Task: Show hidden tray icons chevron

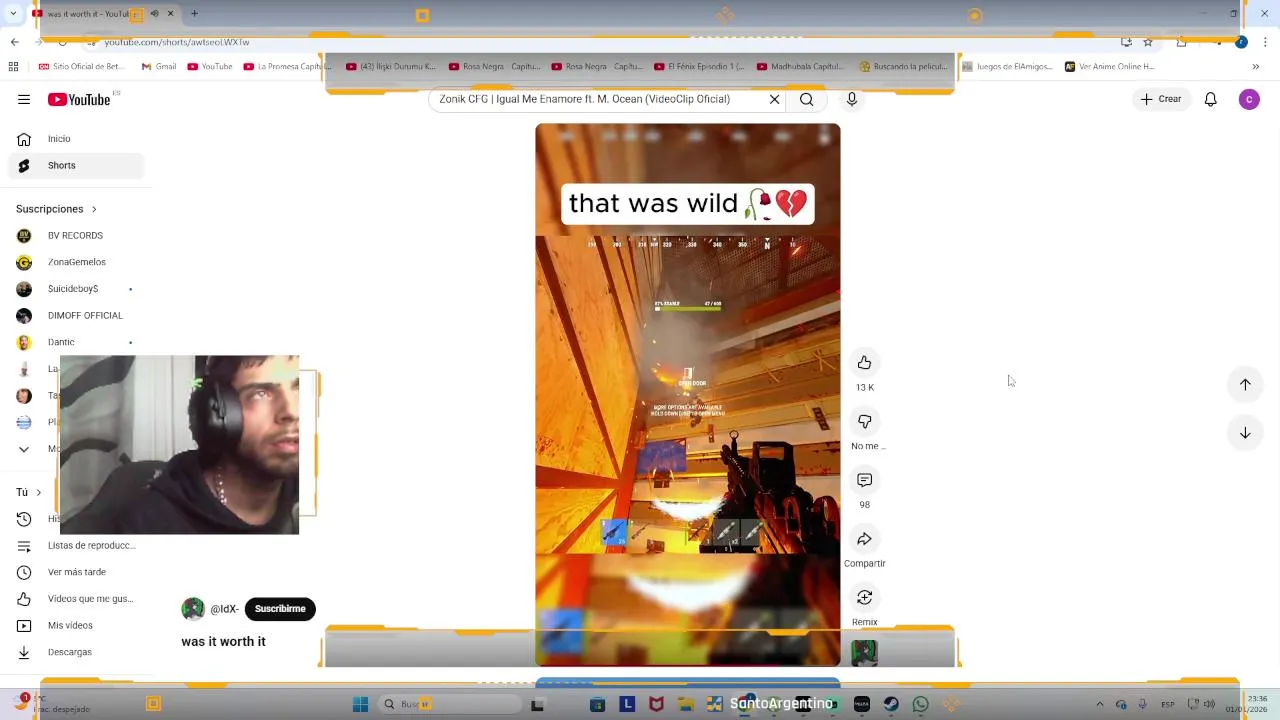Action: (x=1100, y=704)
